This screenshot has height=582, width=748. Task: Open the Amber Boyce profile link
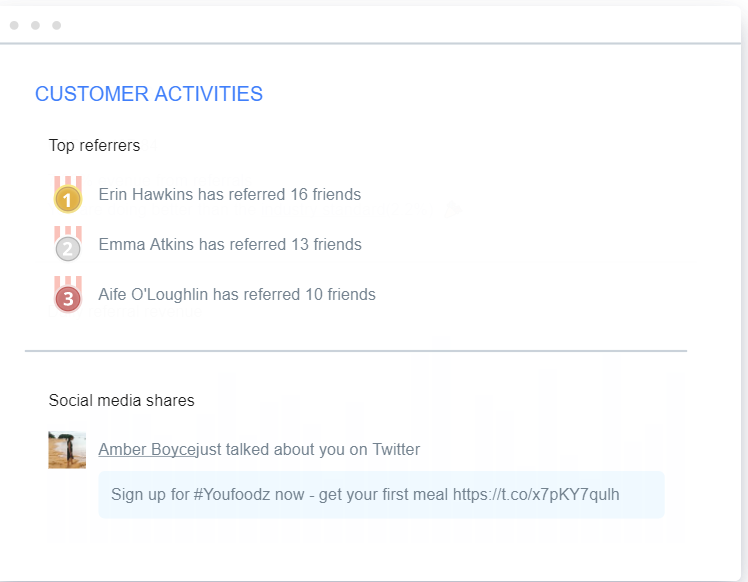tap(147, 450)
